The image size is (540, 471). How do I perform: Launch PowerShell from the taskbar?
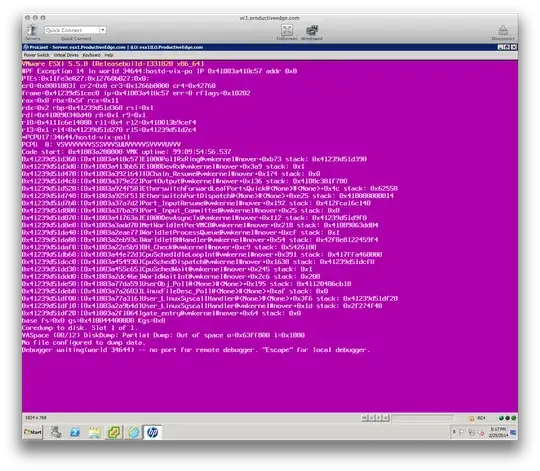click(75, 432)
